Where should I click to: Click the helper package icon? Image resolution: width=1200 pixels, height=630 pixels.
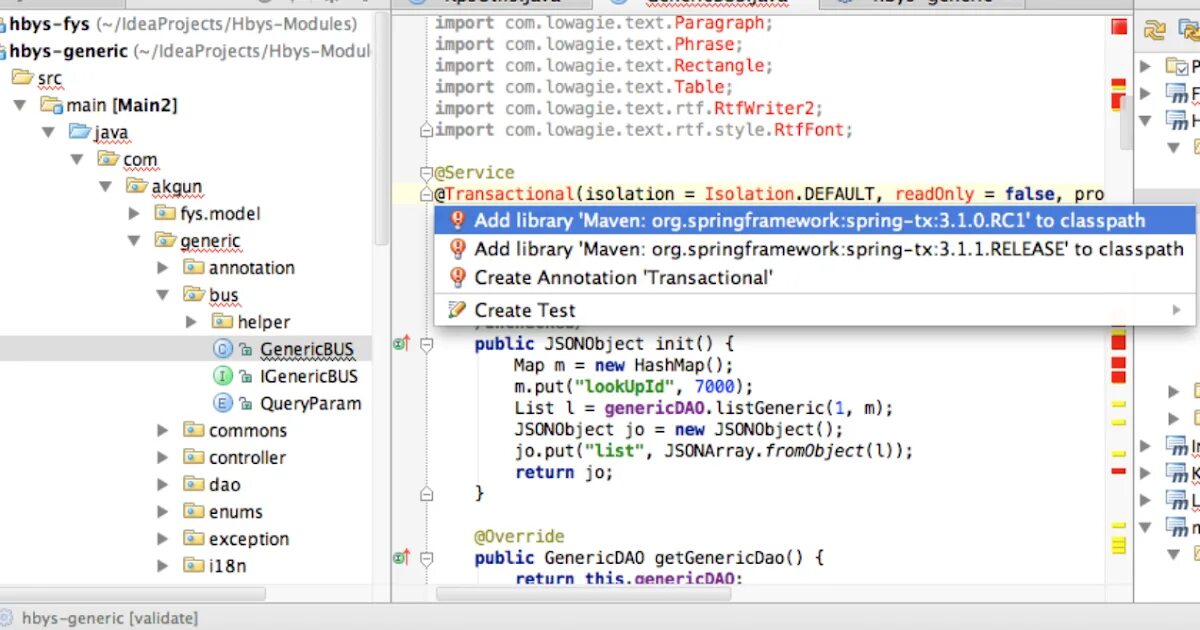click(x=222, y=322)
